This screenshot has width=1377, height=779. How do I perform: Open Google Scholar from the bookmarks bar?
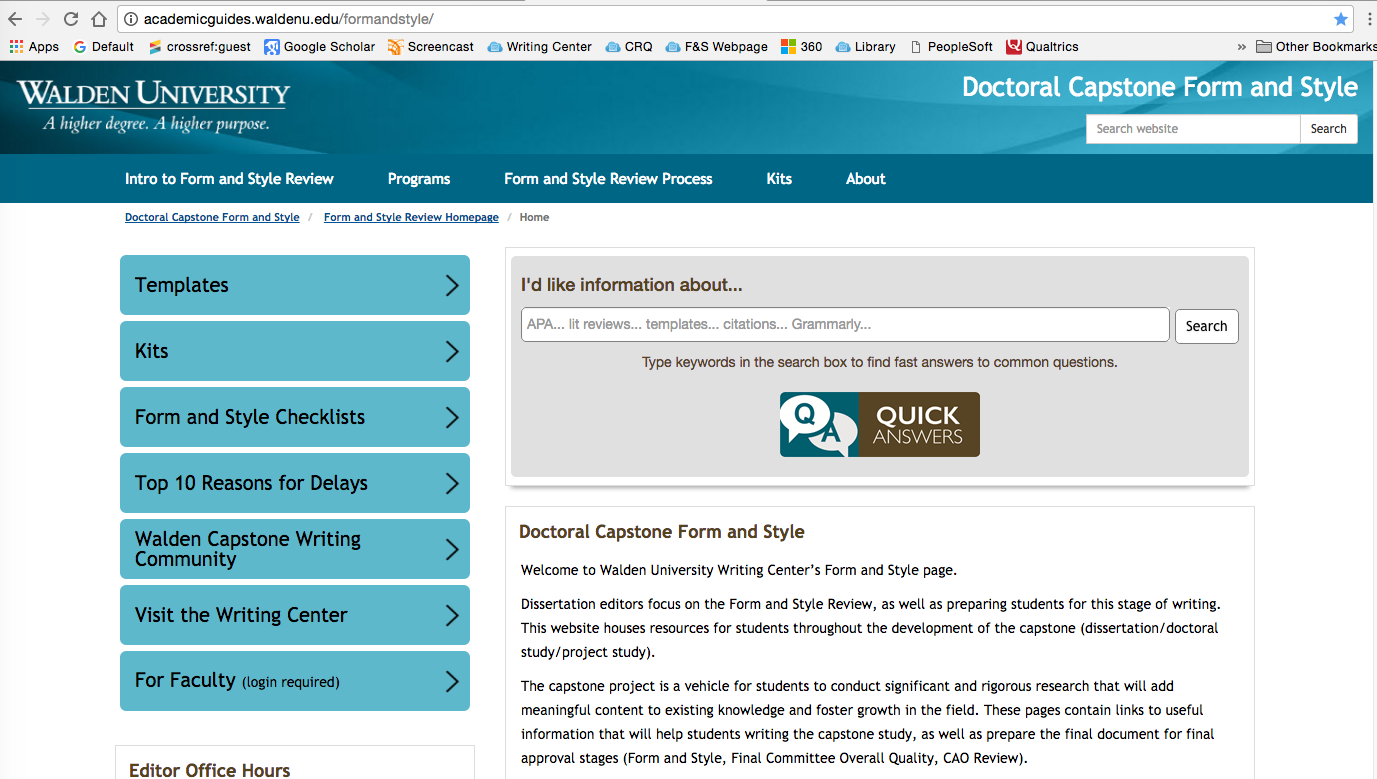coord(319,46)
